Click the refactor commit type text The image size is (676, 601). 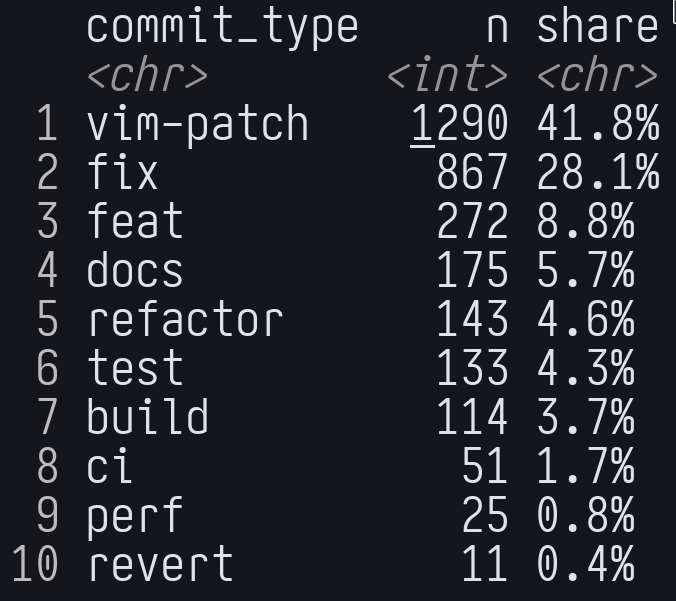click(x=185, y=319)
